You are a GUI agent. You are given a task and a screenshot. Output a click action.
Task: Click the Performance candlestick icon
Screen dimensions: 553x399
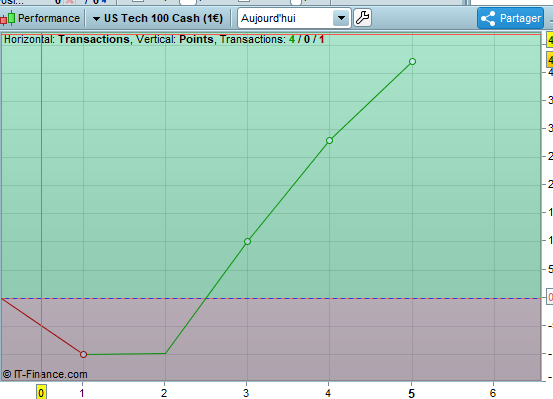8,18
